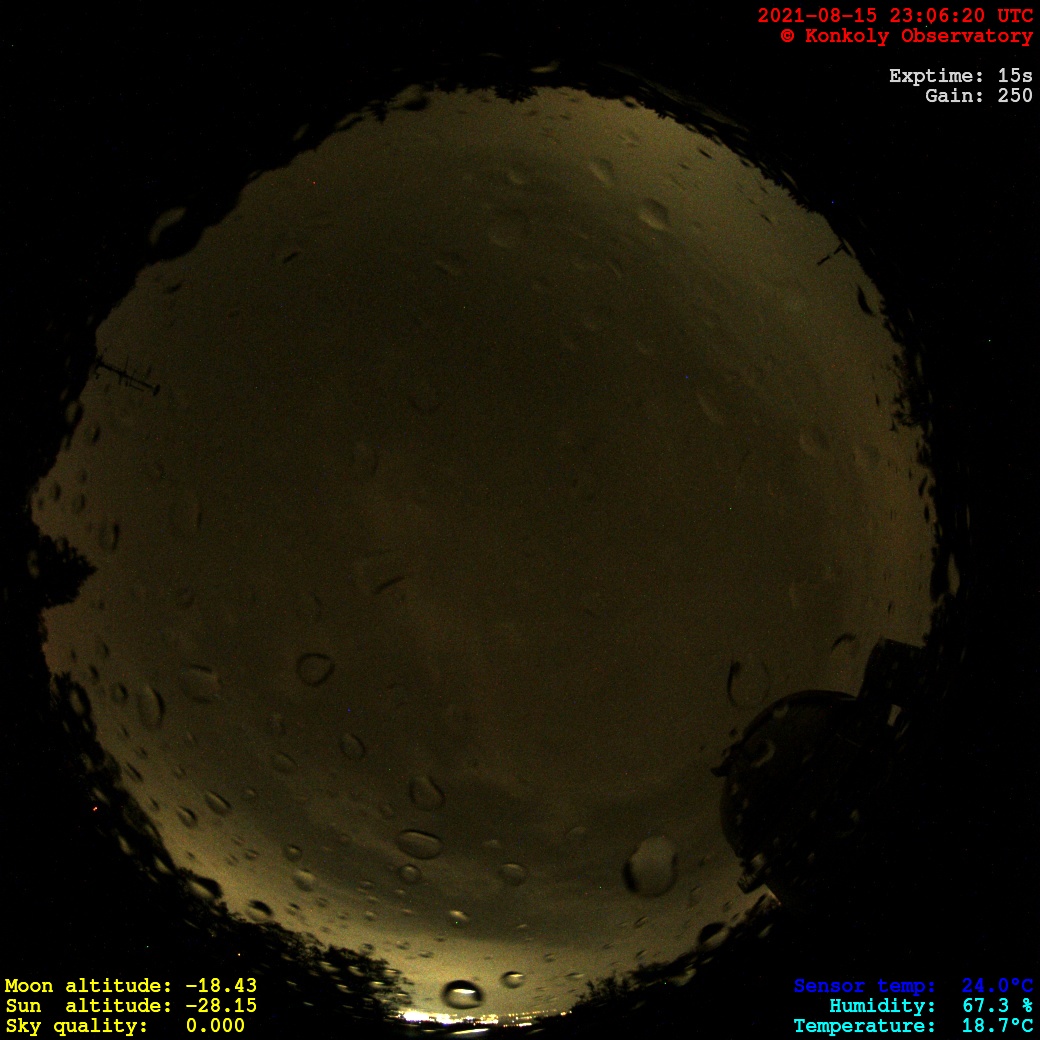Click the Temperature 18.7°C reading

(x=913, y=1026)
